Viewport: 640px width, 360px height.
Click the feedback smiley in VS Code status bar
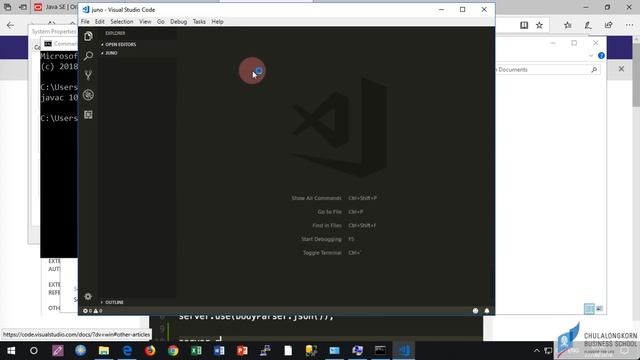476,311
